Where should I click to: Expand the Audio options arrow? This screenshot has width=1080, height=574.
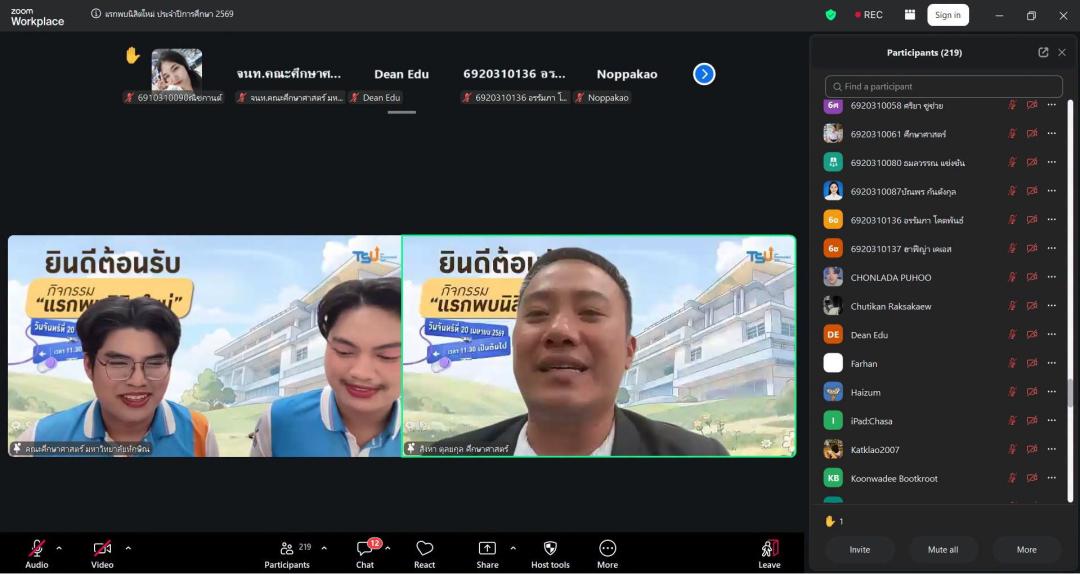(x=59, y=548)
